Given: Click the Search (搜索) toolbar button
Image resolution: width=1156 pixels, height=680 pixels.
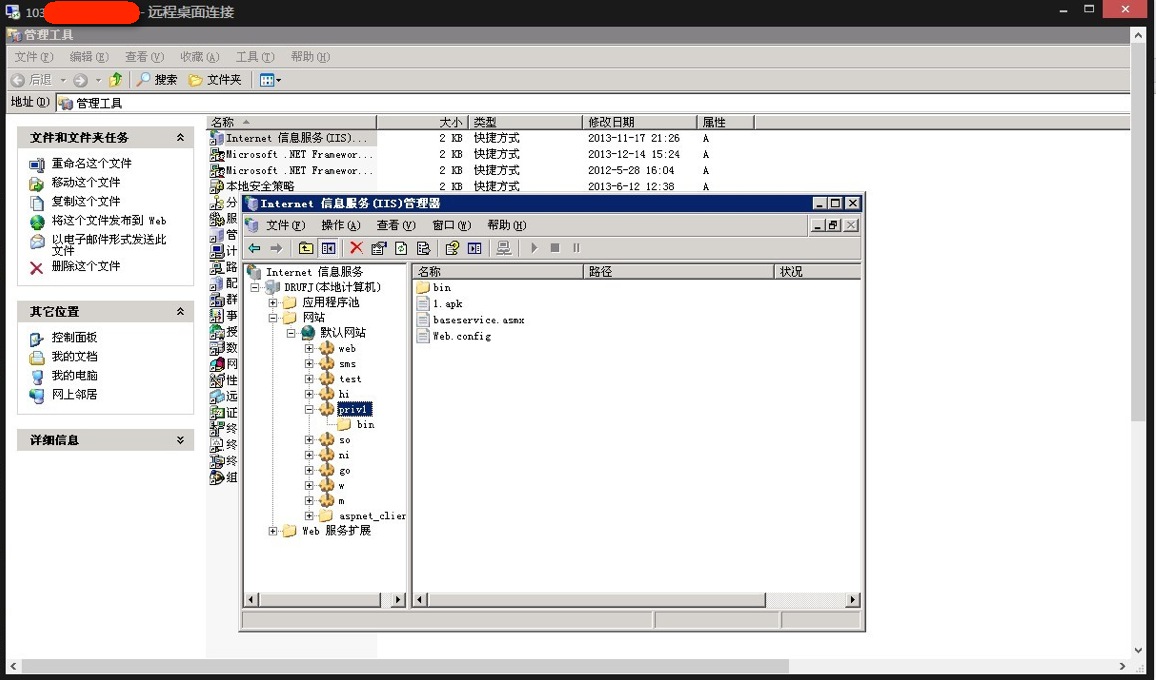Looking at the screenshot, I should tap(157, 80).
